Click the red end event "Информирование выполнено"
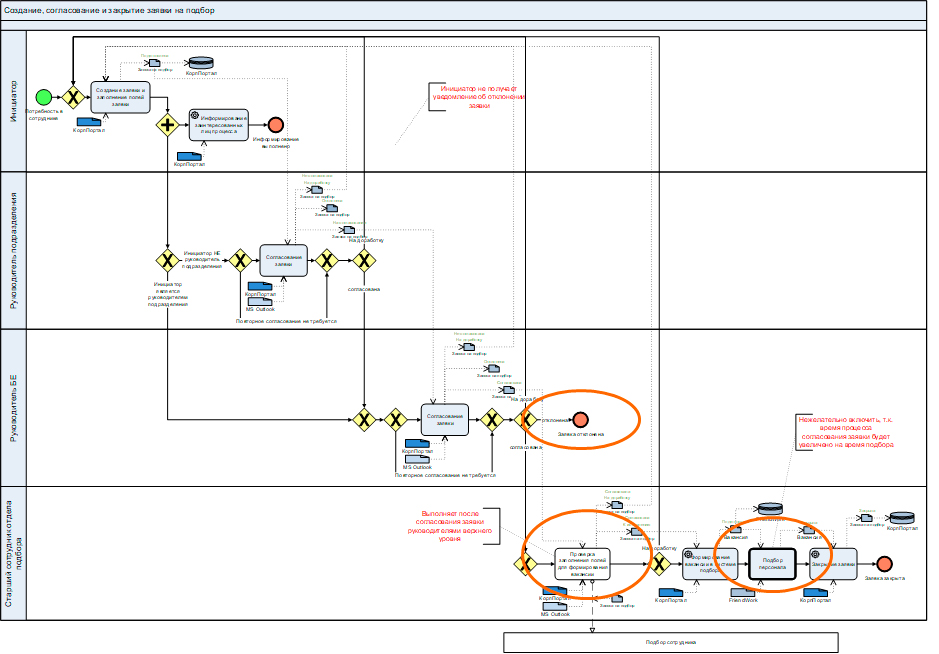Screen dimensions: 939x654 click(275, 125)
